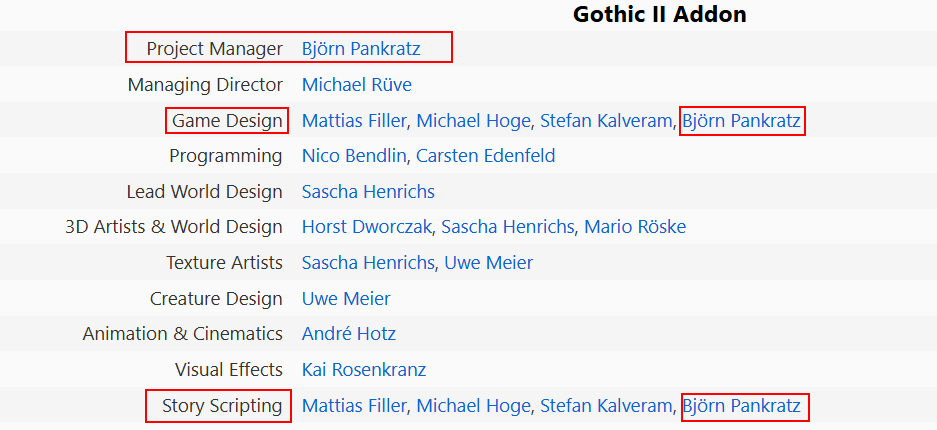Open Michael Rüve's credits page
Screen dimensions: 937x430
tap(356, 85)
